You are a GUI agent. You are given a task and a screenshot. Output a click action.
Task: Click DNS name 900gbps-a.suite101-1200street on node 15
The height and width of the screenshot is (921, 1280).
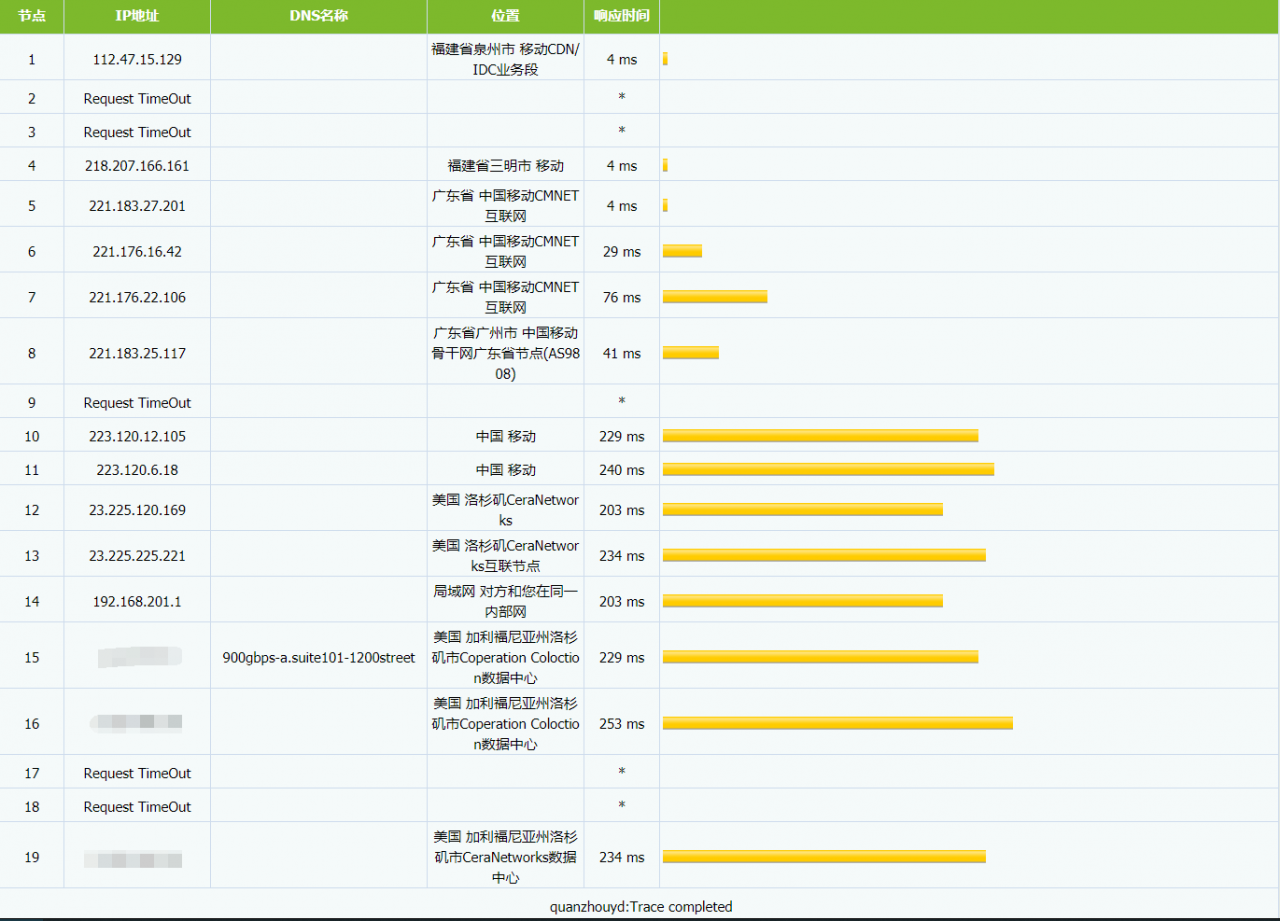tap(318, 657)
